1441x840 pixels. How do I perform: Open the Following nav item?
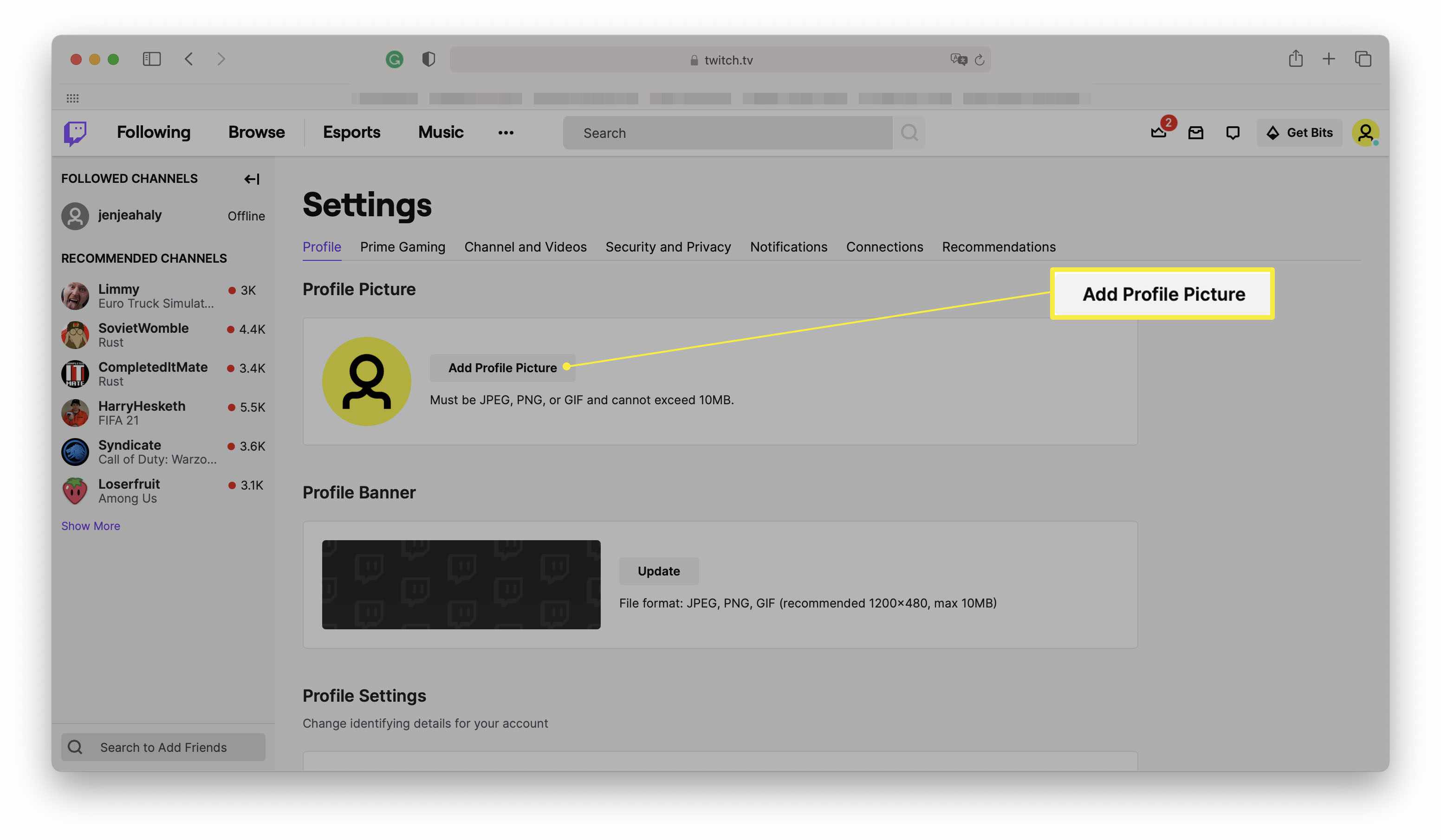tap(153, 132)
